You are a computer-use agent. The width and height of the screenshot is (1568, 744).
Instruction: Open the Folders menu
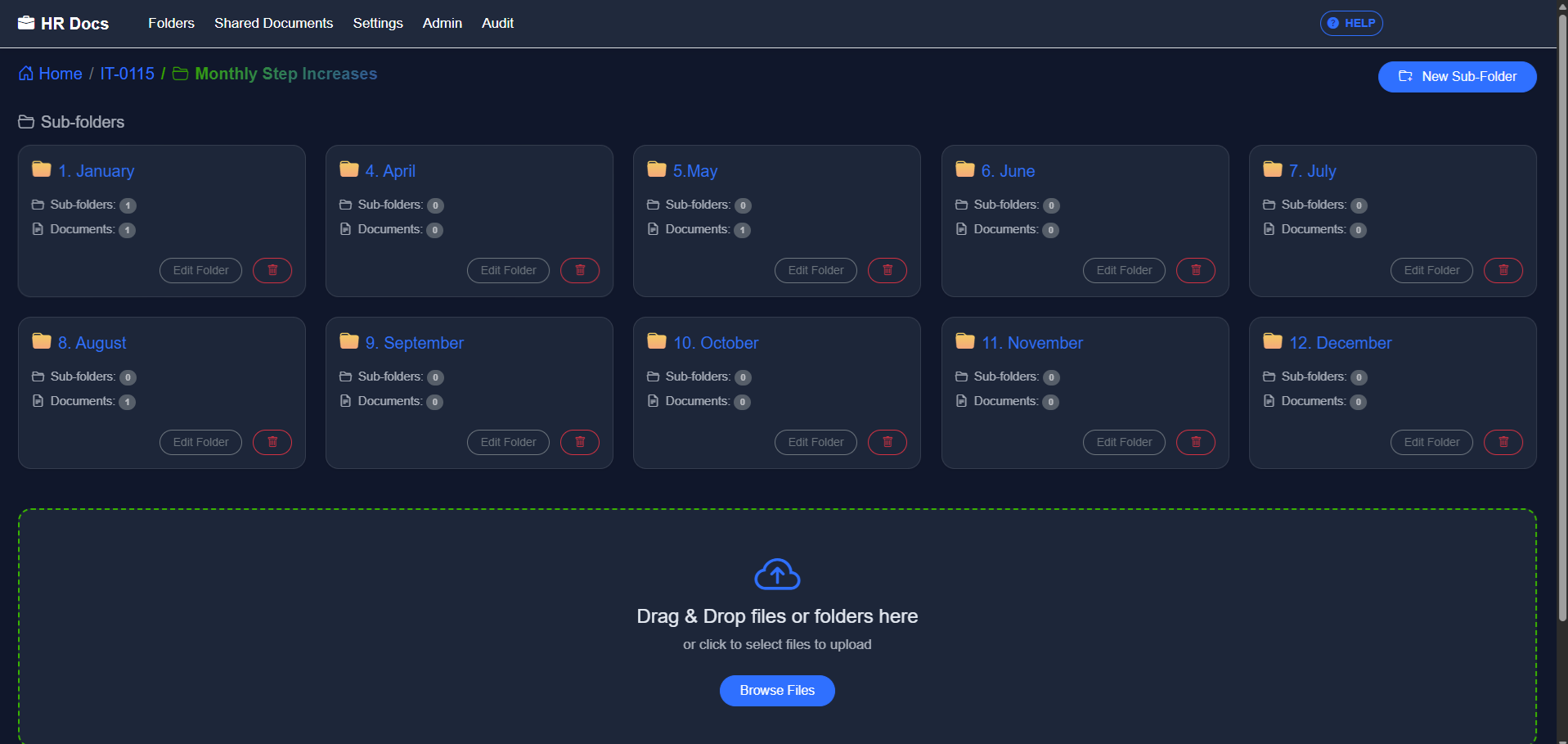click(x=171, y=23)
